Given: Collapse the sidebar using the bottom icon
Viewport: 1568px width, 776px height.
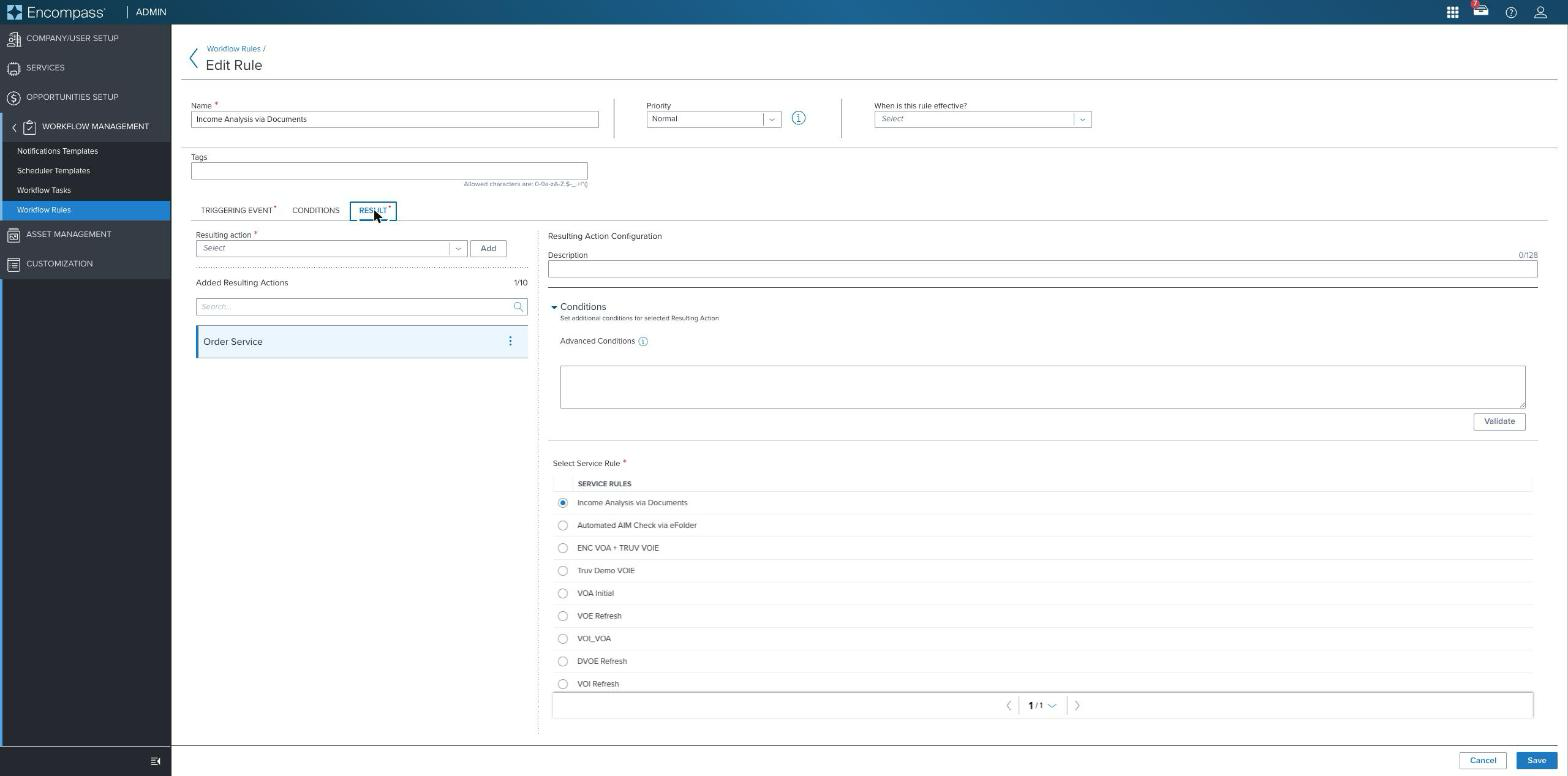Looking at the screenshot, I should [x=155, y=761].
